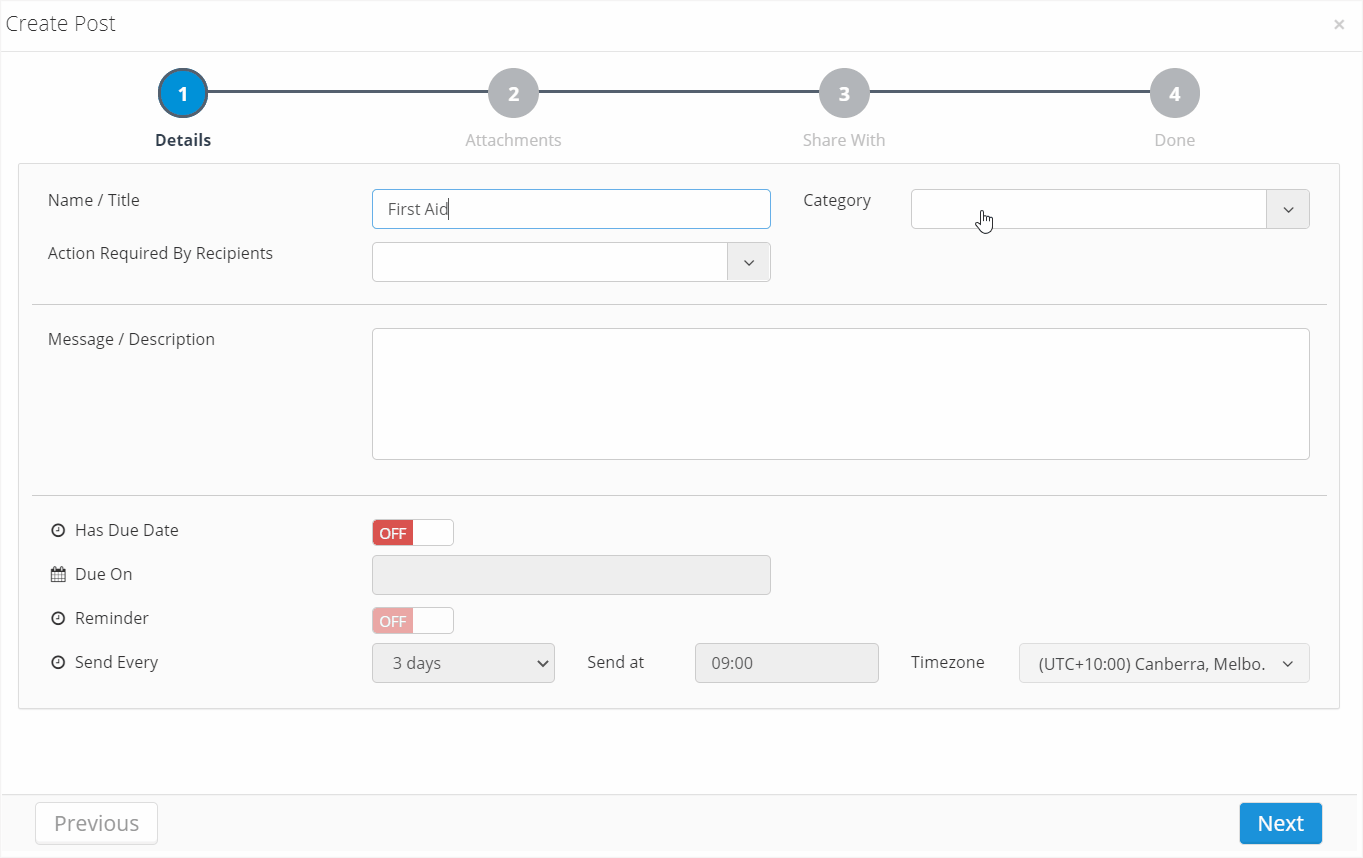Open the Category dropdown arrow
This screenshot has width=1363, height=858.
point(1288,209)
